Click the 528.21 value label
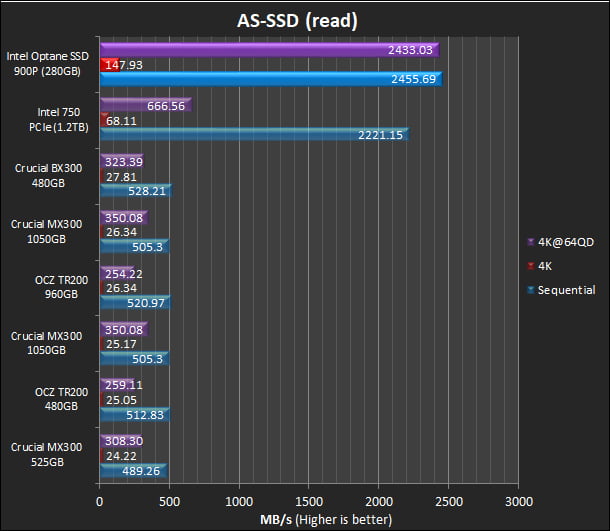 [147, 191]
